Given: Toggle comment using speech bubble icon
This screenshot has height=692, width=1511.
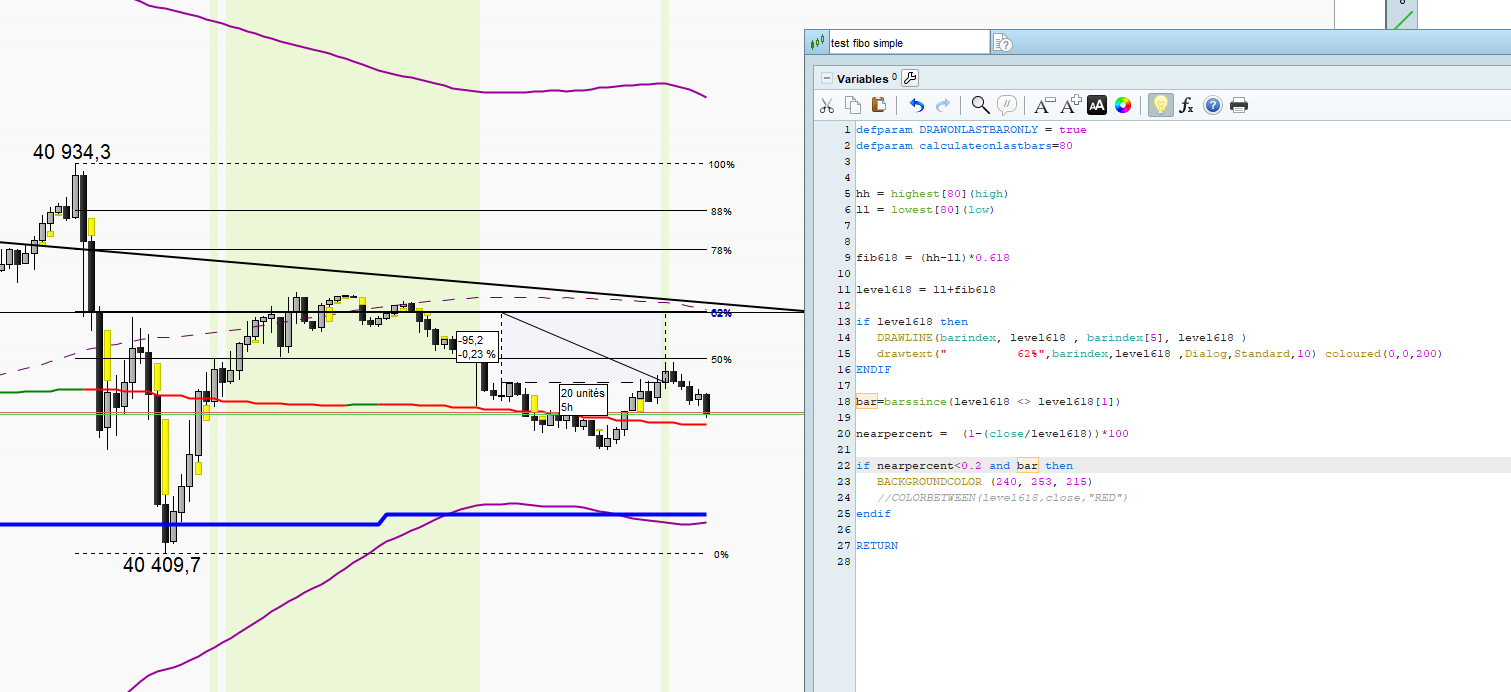Looking at the screenshot, I should click(x=1007, y=105).
